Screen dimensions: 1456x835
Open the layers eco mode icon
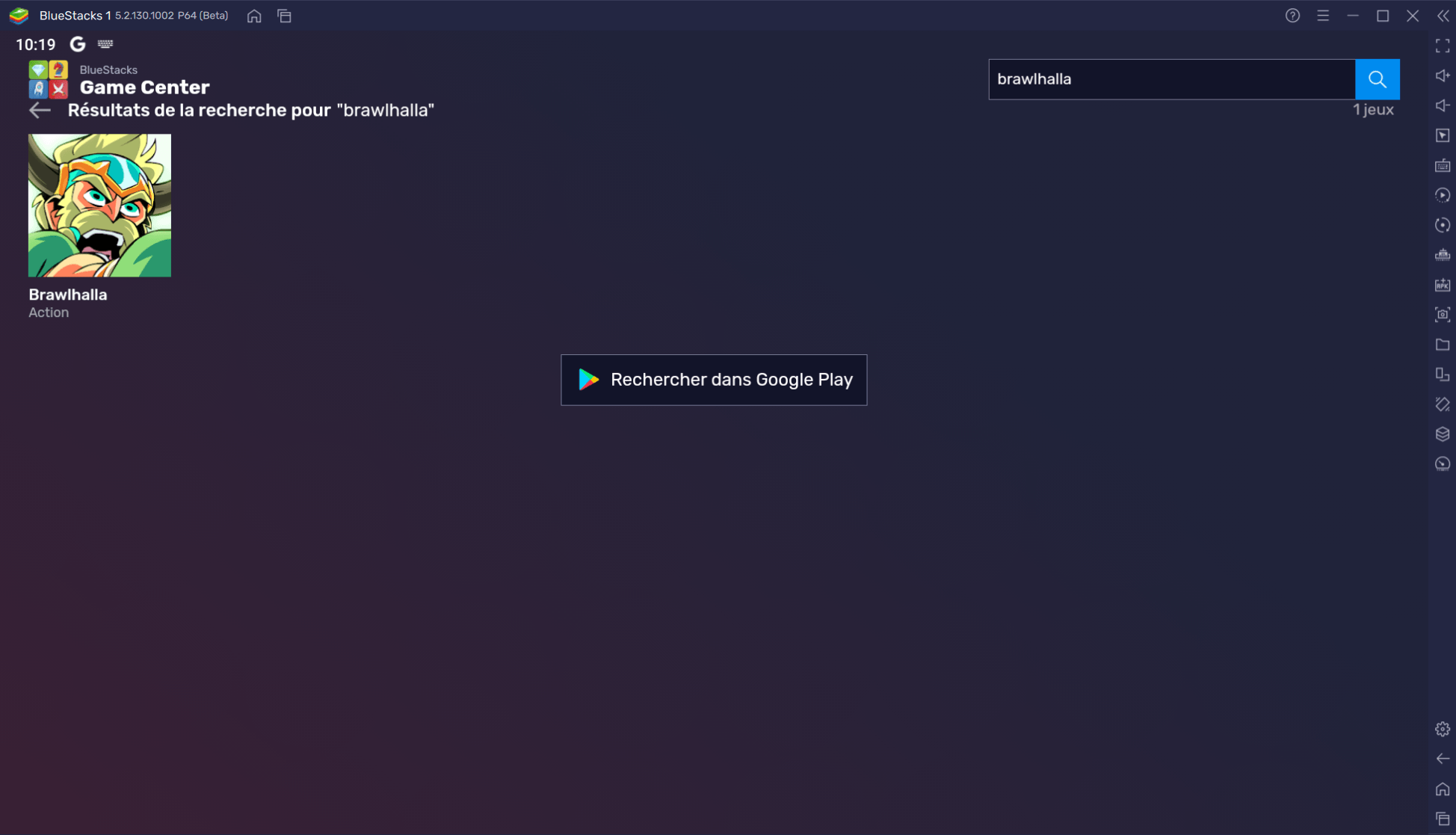tap(1443, 434)
